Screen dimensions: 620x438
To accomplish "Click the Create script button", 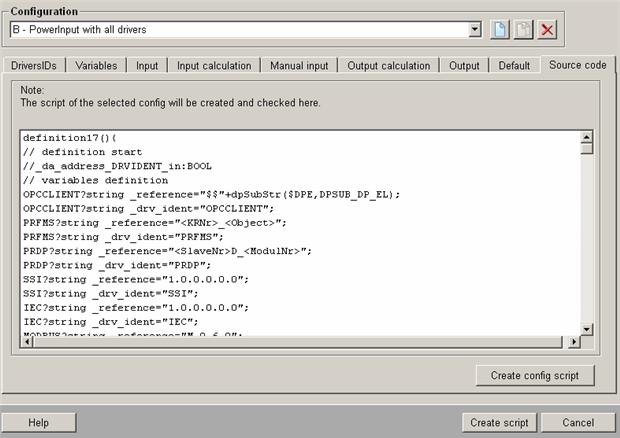I will tap(499, 423).
